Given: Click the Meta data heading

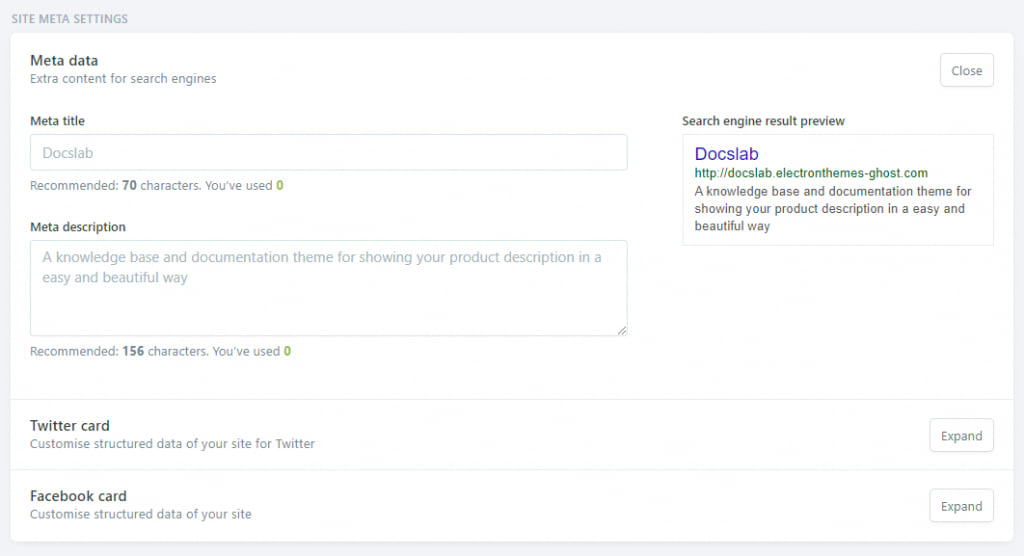Looking at the screenshot, I should click(x=64, y=61).
